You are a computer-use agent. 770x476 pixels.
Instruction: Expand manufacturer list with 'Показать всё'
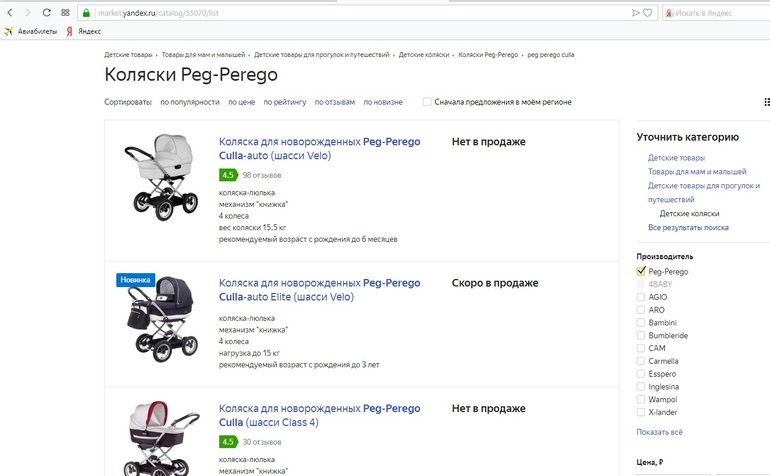(659, 432)
